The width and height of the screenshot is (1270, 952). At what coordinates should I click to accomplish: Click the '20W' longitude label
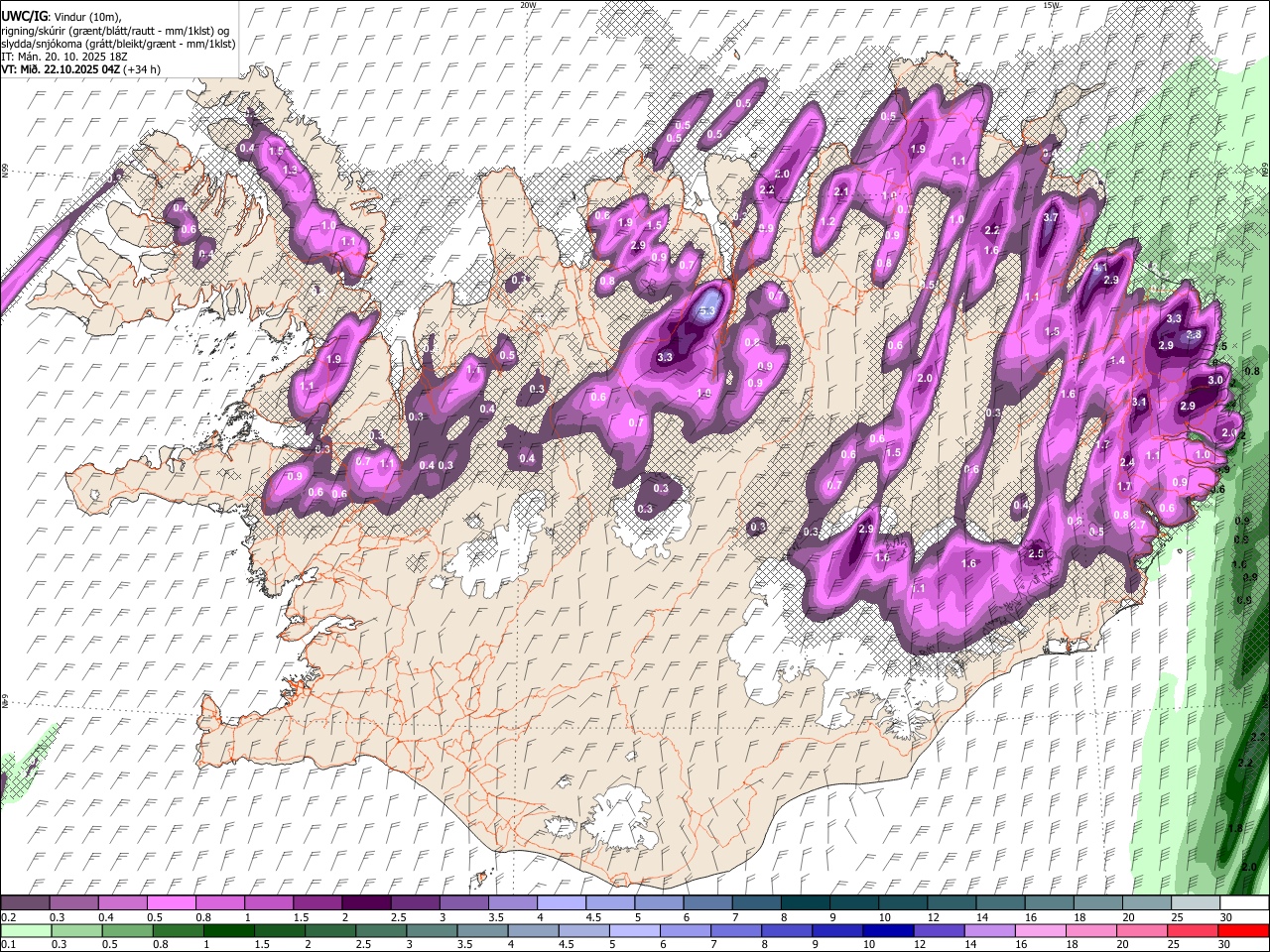point(528,5)
